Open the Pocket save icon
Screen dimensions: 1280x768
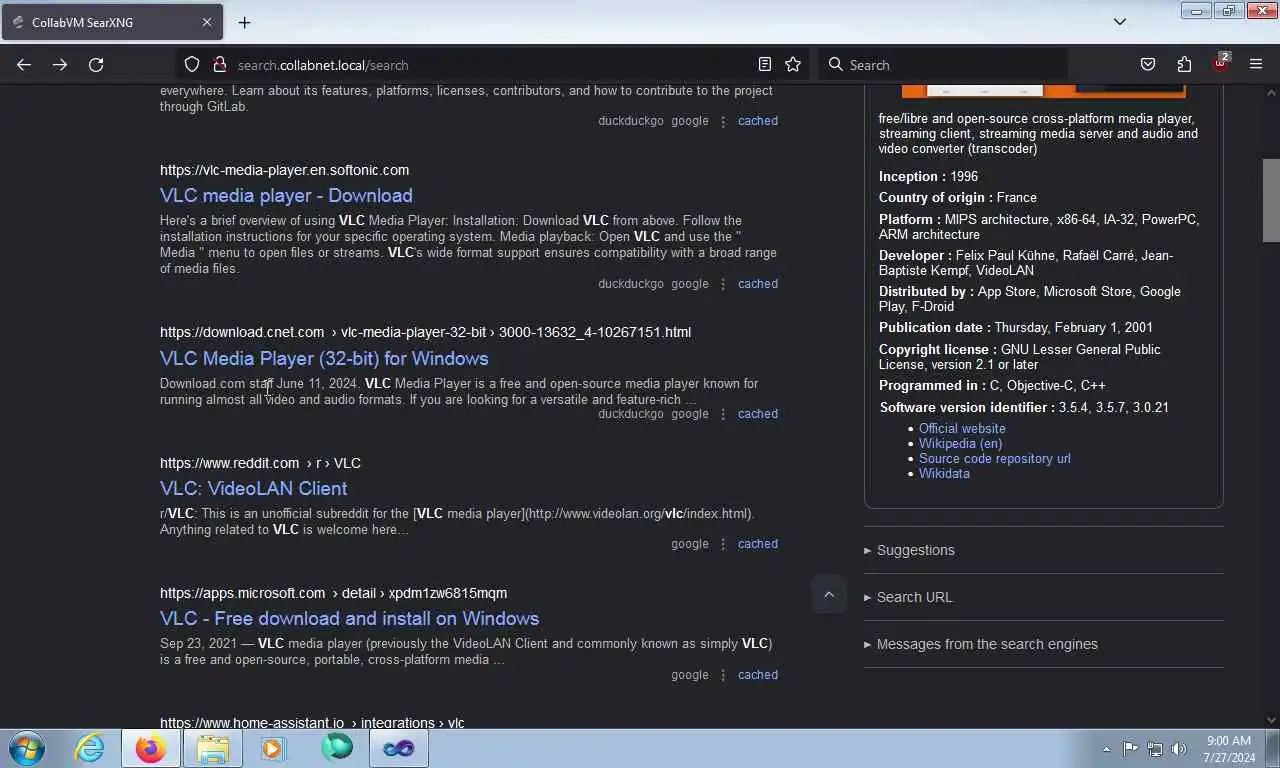pos(1148,65)
